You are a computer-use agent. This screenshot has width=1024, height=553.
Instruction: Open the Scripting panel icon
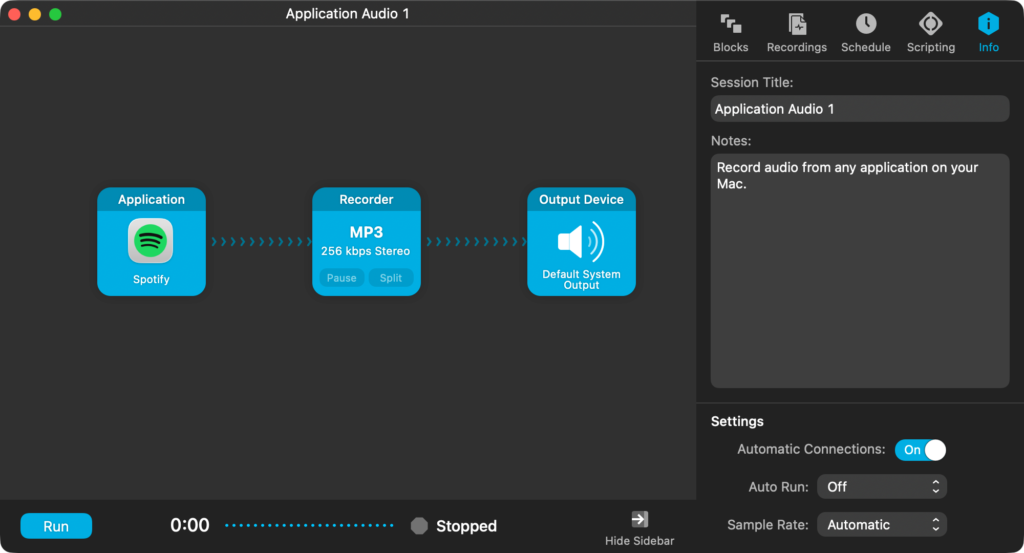(930, 24)
